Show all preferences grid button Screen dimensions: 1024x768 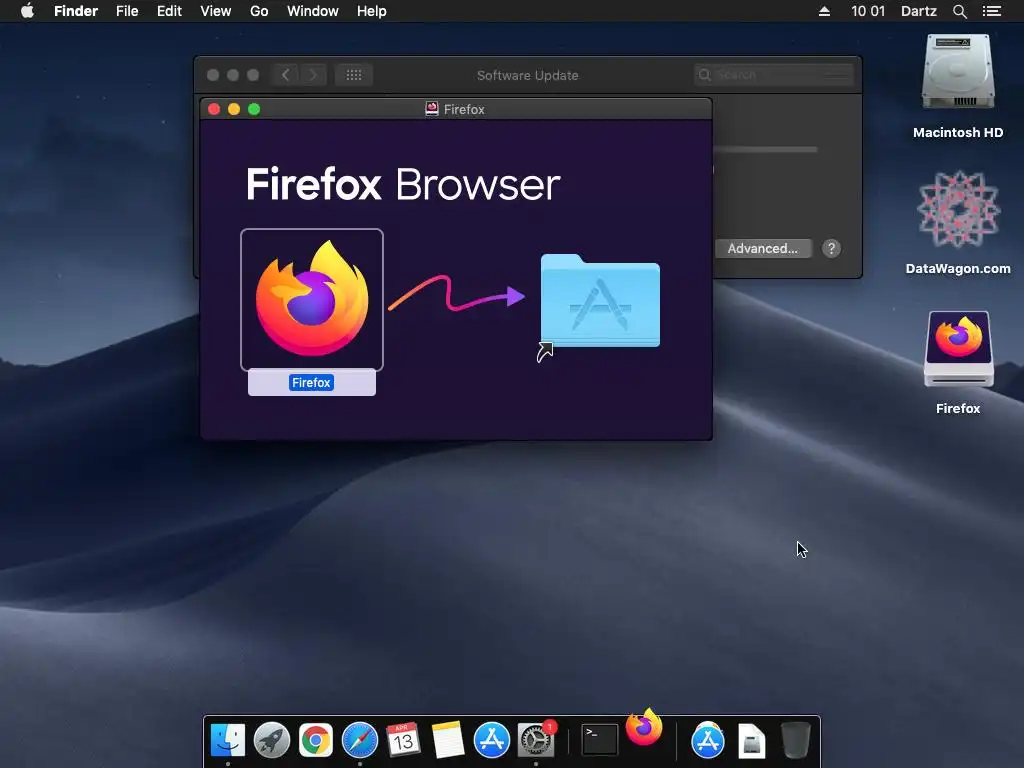[354, 75]
